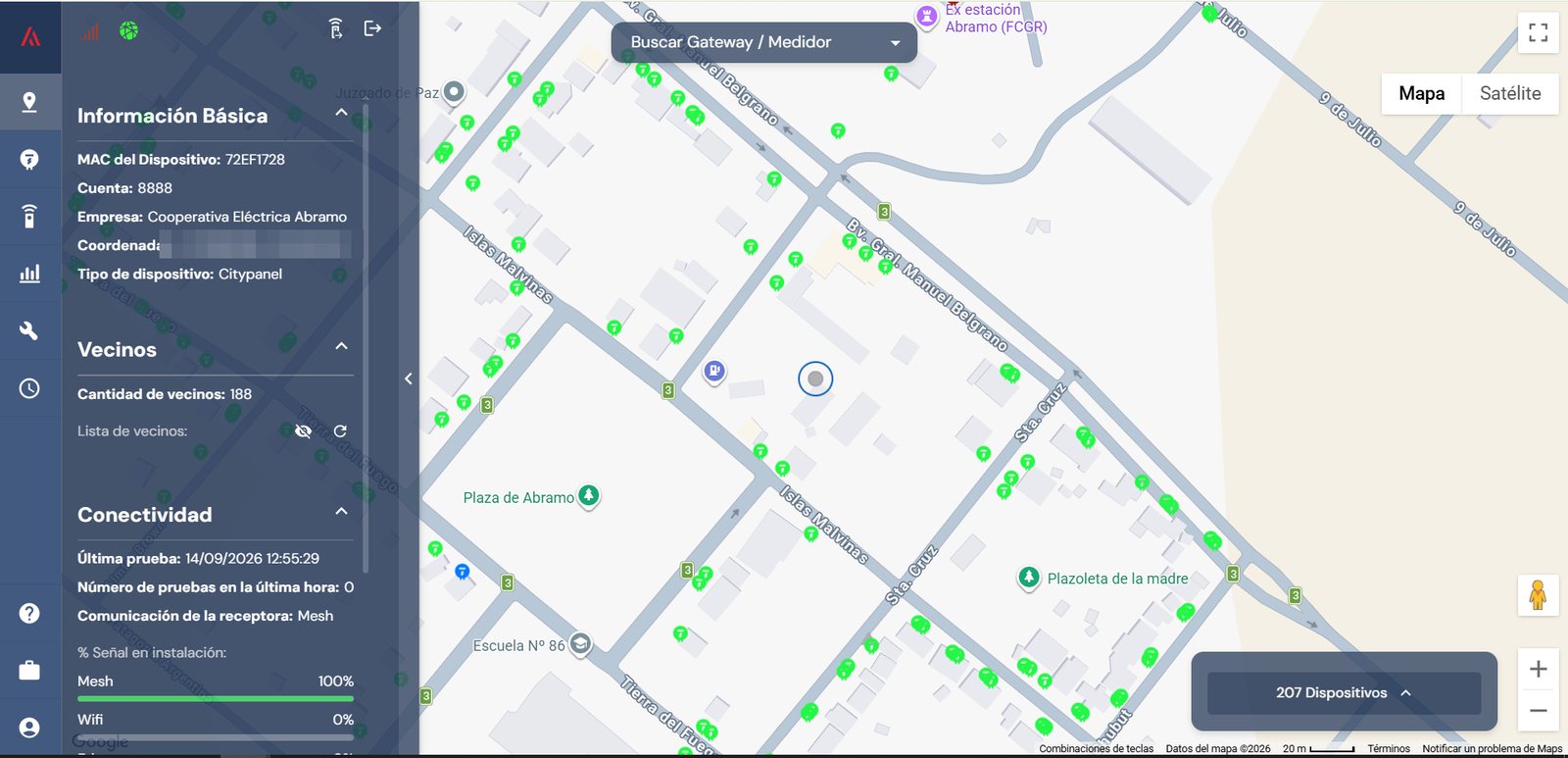Collapse the Vecinos section
Viewport: 1568px width, 758px height.
pos(341,346)
